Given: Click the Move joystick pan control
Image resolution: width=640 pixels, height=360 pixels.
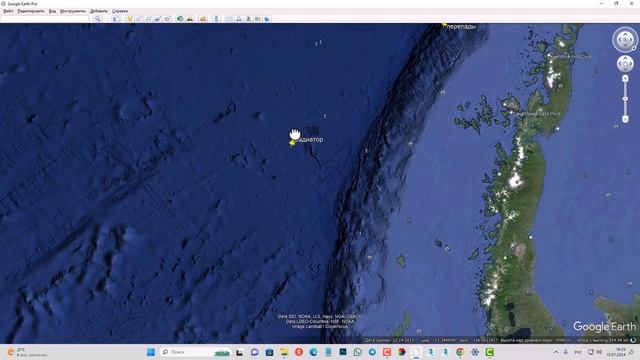Looking at the screenshot, I should (x=625, y=64).
